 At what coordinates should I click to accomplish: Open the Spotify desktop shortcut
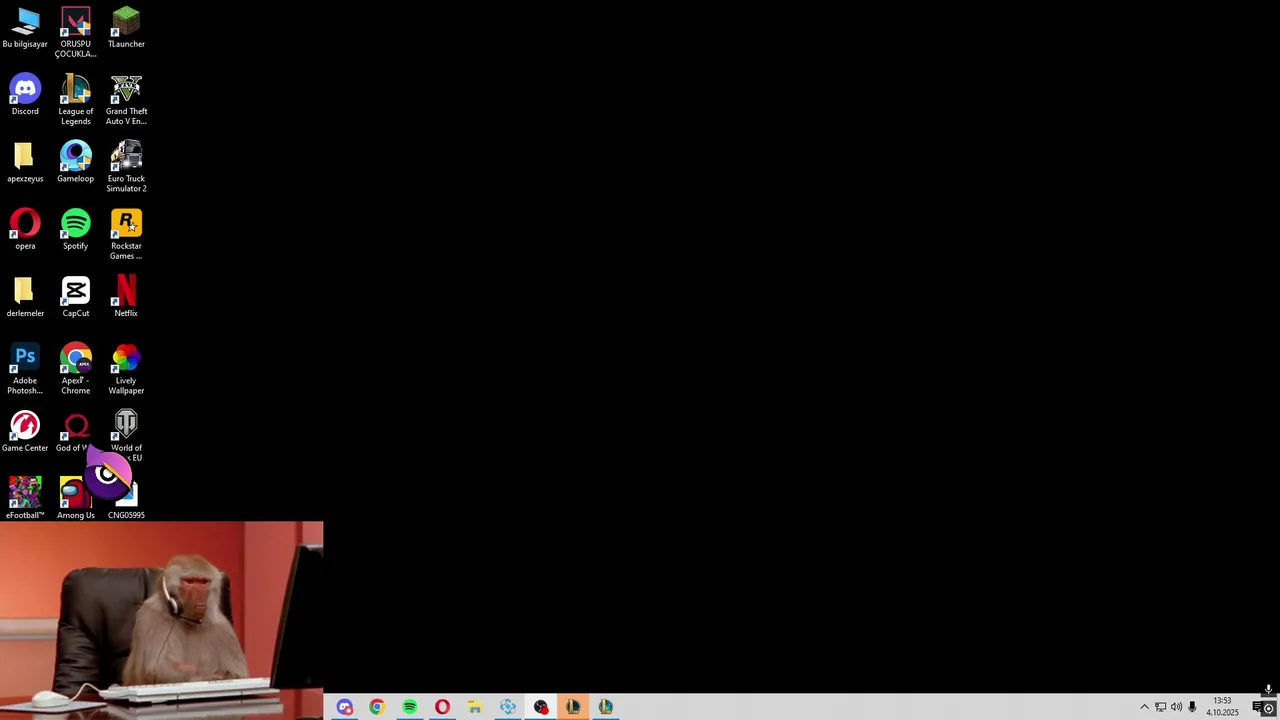coord(75,230)
